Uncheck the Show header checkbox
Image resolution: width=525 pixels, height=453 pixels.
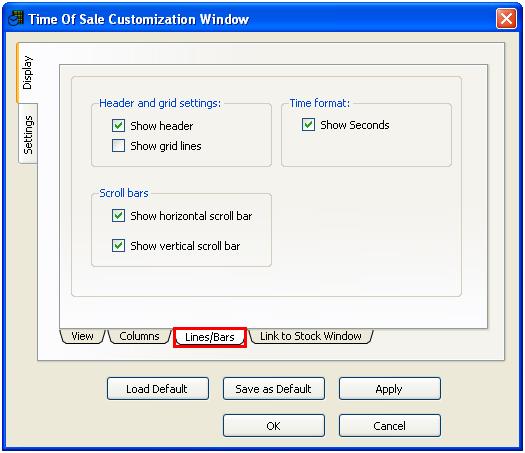pos(119,126)
